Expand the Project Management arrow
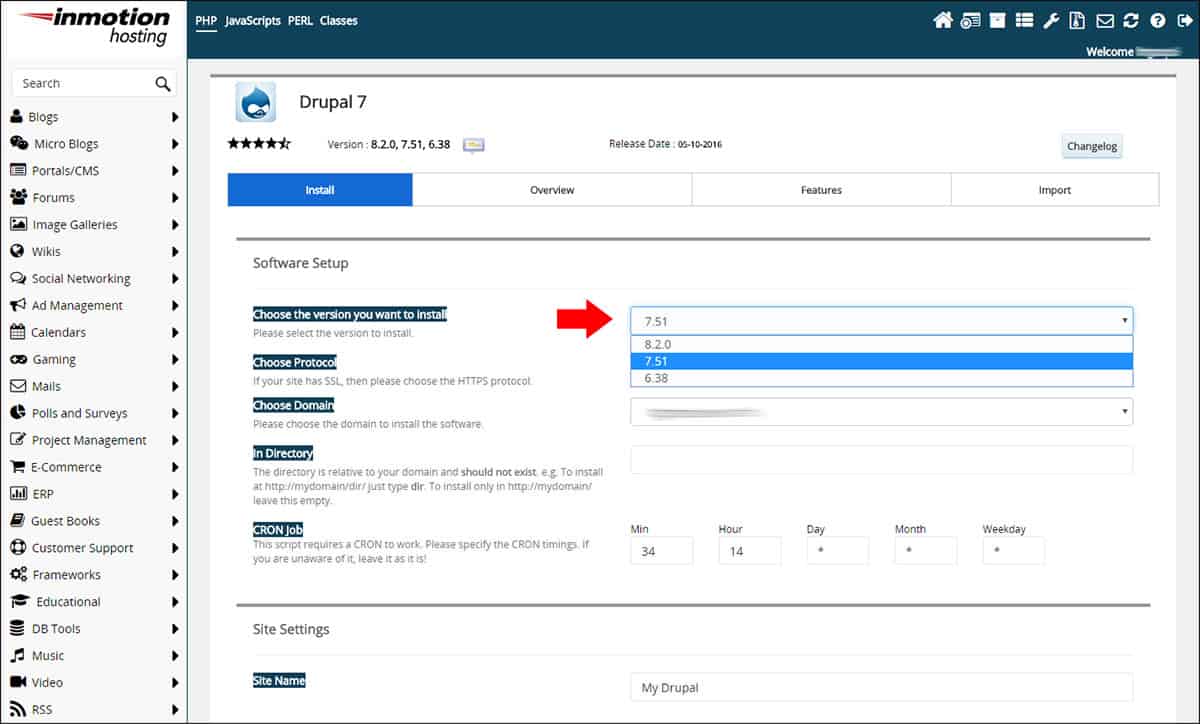Screen dimensions: 1200x724 [x=175, y=441]
